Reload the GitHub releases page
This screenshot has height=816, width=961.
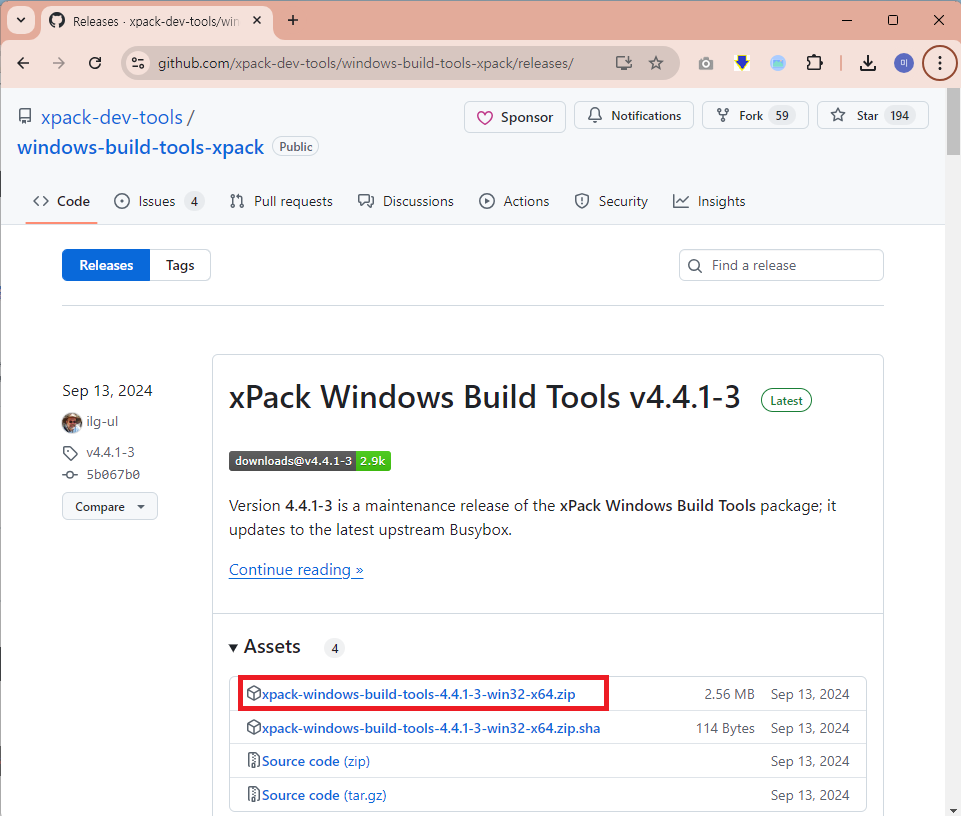95,63
